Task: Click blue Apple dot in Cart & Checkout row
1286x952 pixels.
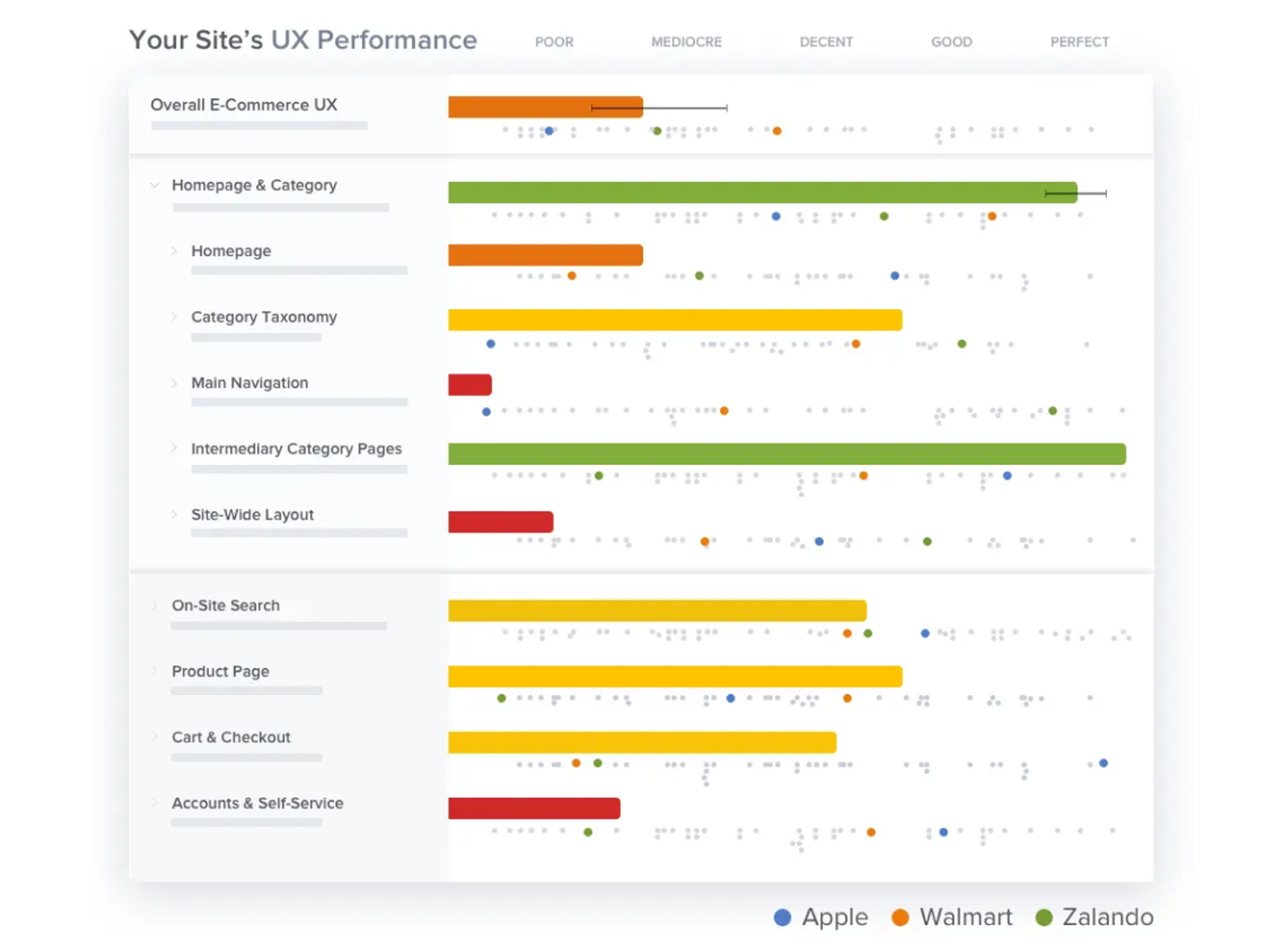Action: [1103, 763]
